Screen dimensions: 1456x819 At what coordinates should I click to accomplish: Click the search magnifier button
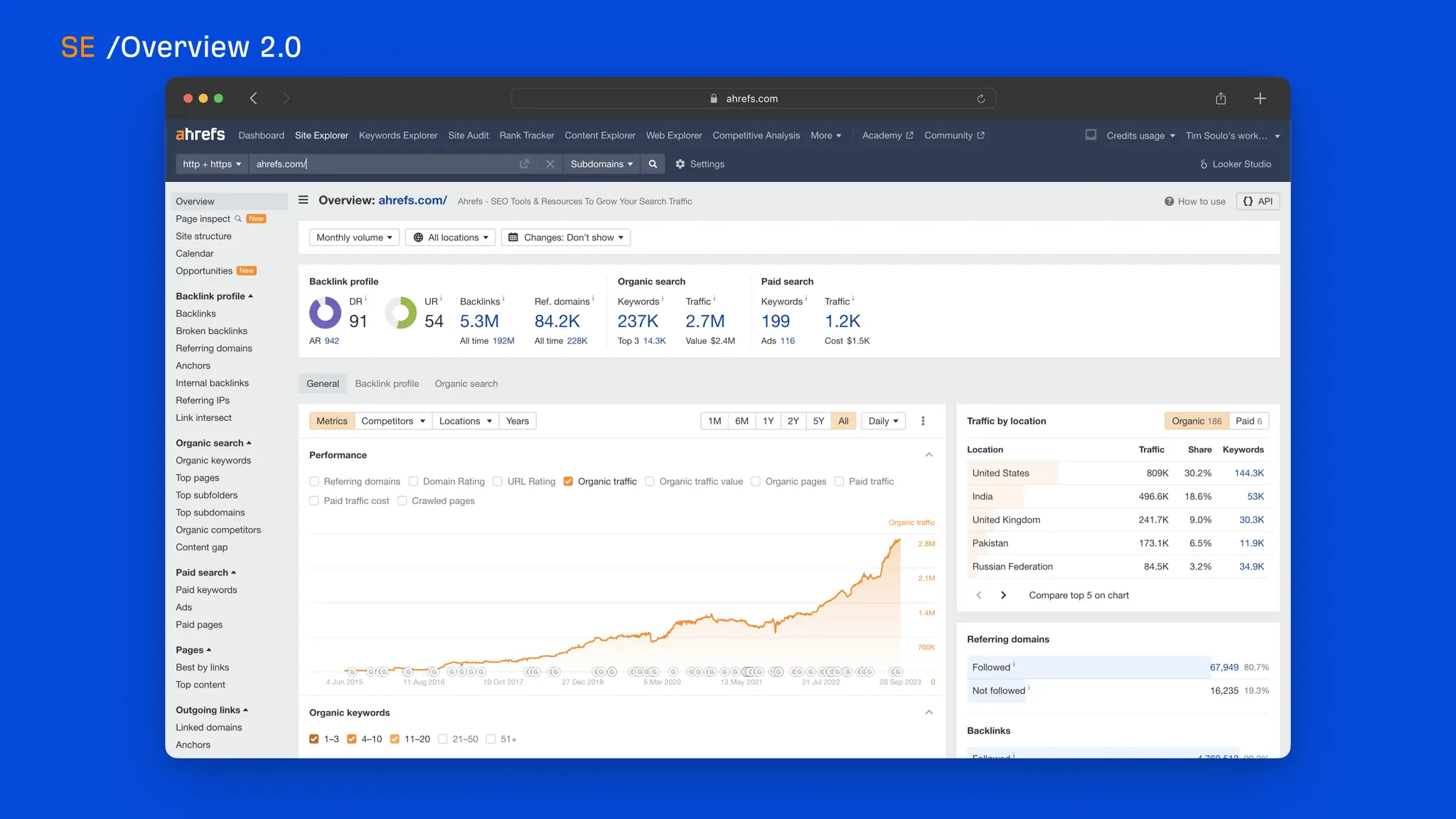click(x=653, y=164)
